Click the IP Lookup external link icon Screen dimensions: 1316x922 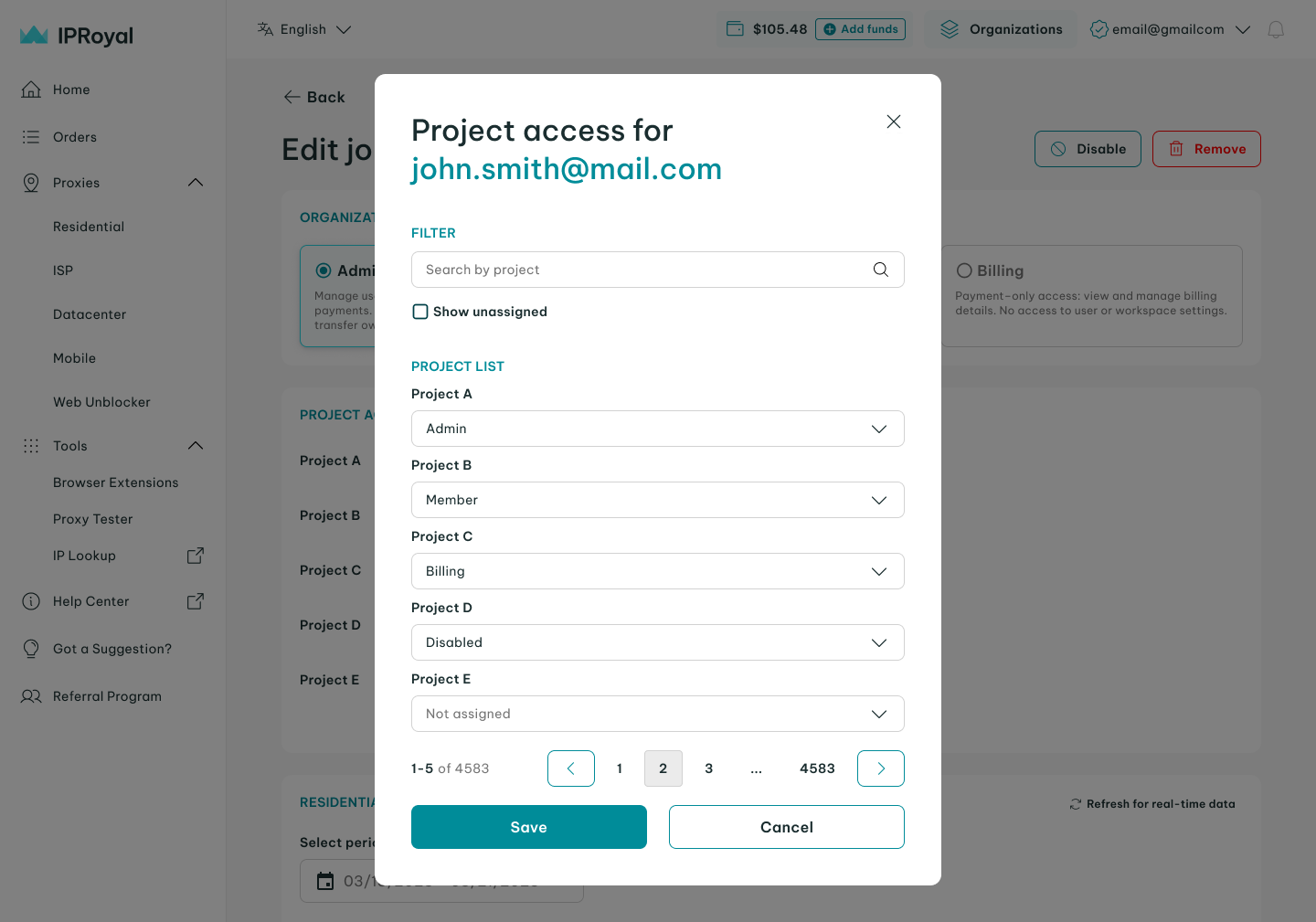click(196, 556)
